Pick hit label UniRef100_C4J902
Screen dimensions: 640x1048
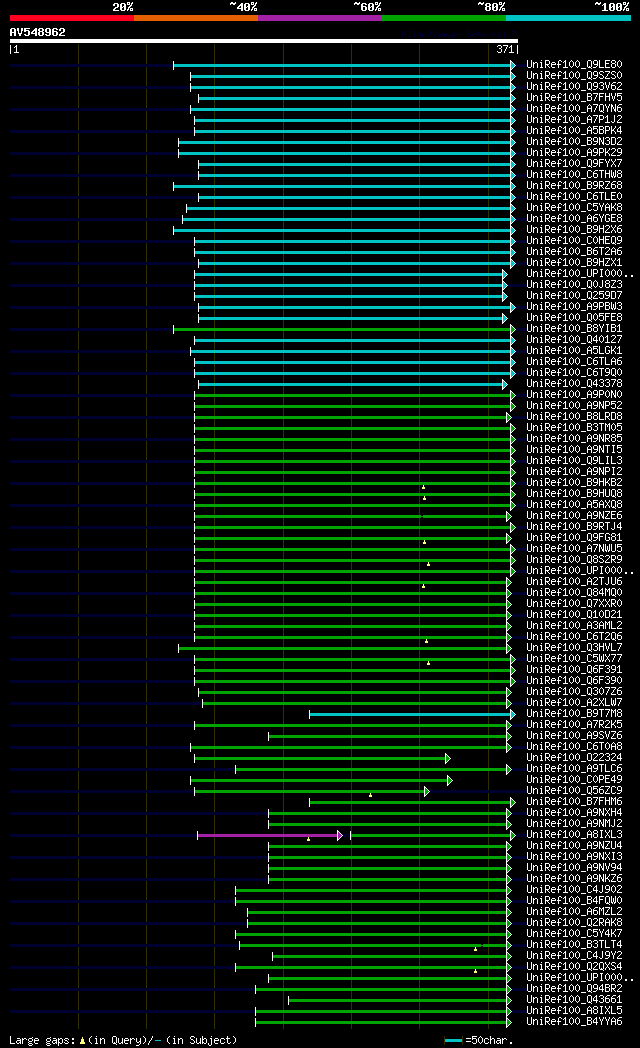click(574, 890)
